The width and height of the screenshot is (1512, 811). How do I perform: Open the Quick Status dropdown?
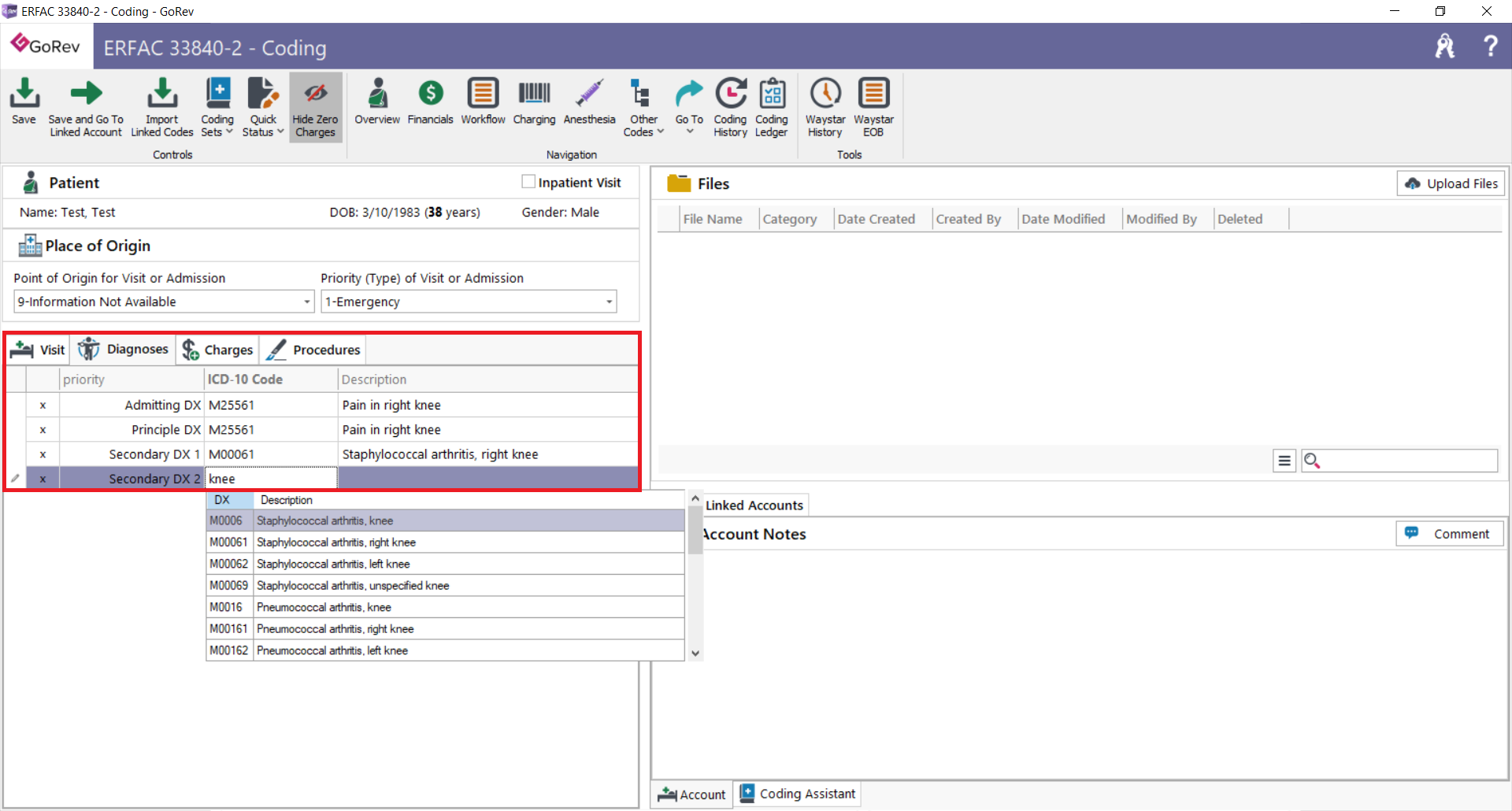[263, 108]
